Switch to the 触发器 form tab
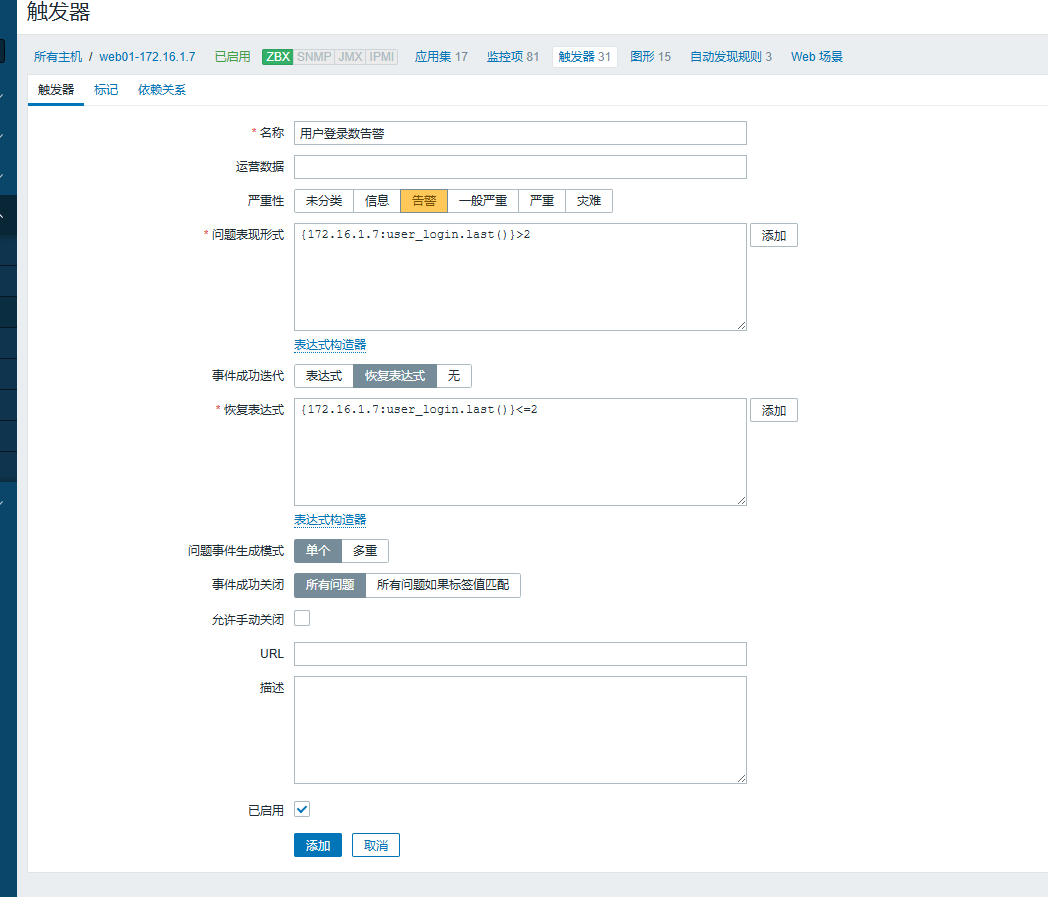 (x=55, y=90)
